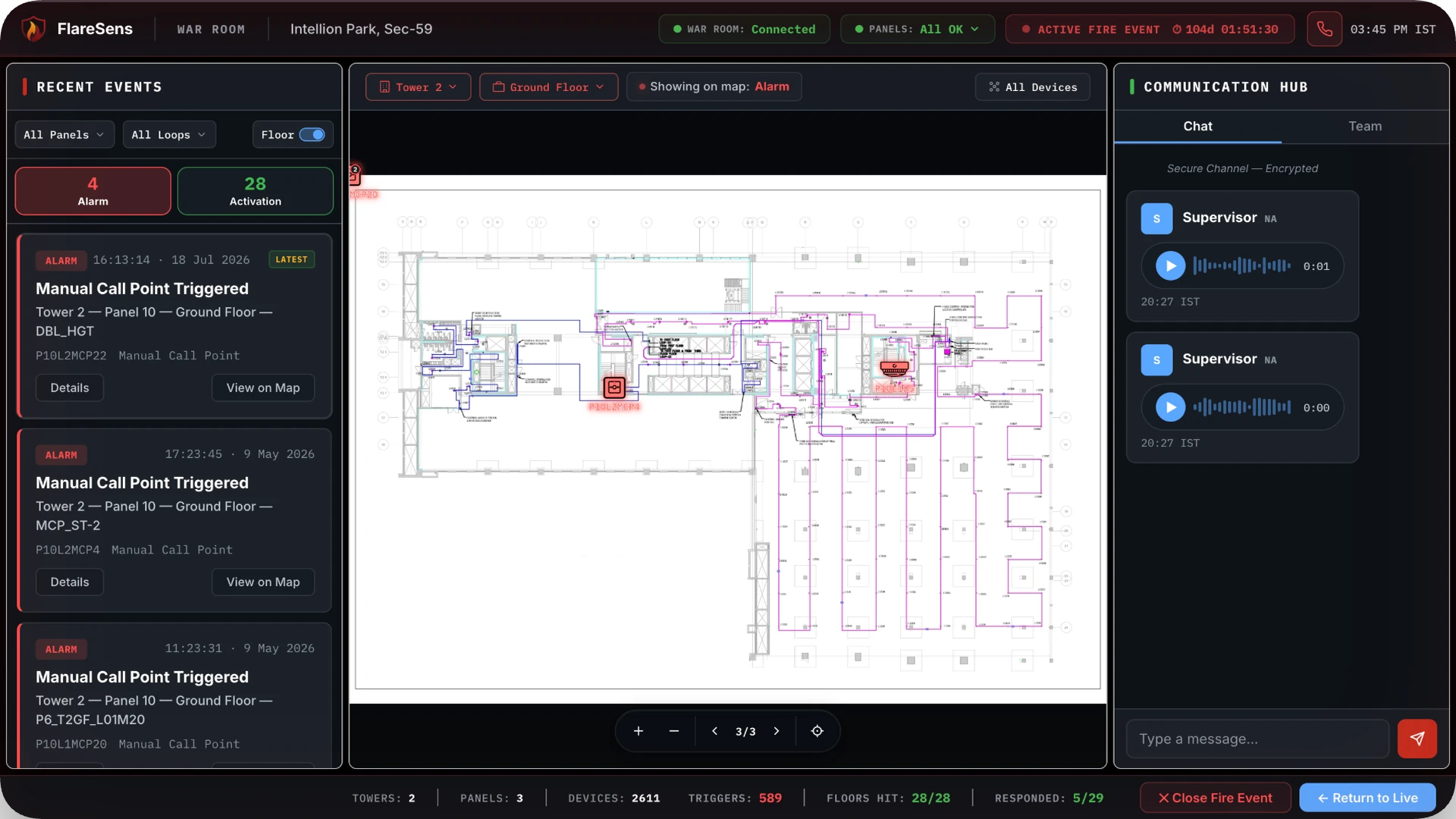Open the All Panels filter dropdown
The height and width of the screenshot is (819, 1456).
point(64,135)
